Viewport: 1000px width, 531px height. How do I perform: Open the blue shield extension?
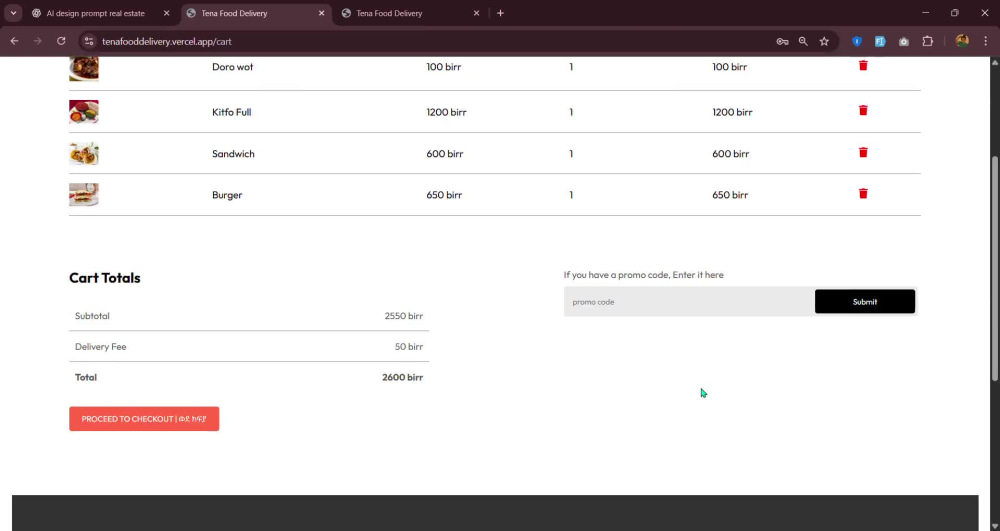click(x=857, y=41)
